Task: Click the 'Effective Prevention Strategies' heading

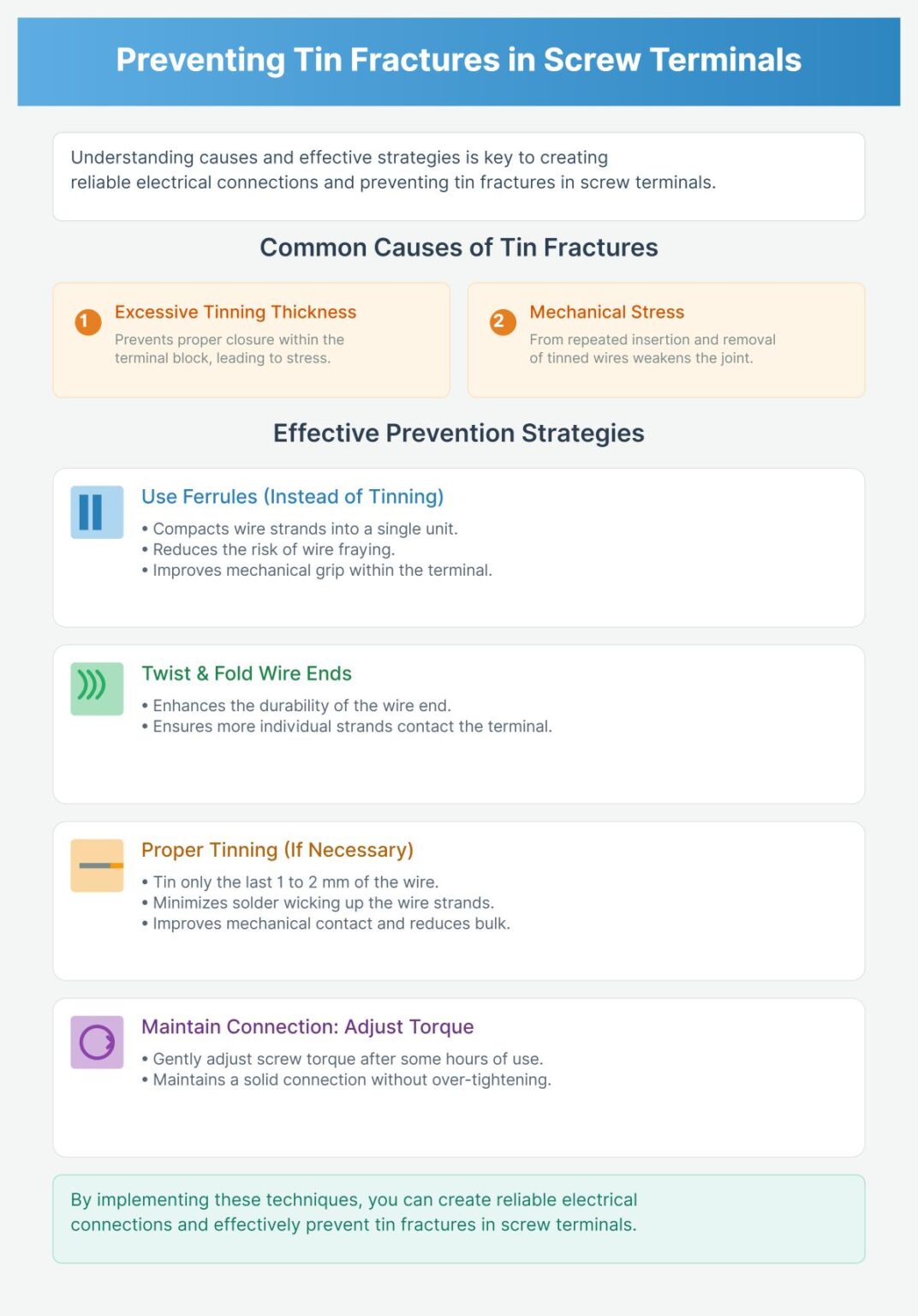Action: point(458,433)
